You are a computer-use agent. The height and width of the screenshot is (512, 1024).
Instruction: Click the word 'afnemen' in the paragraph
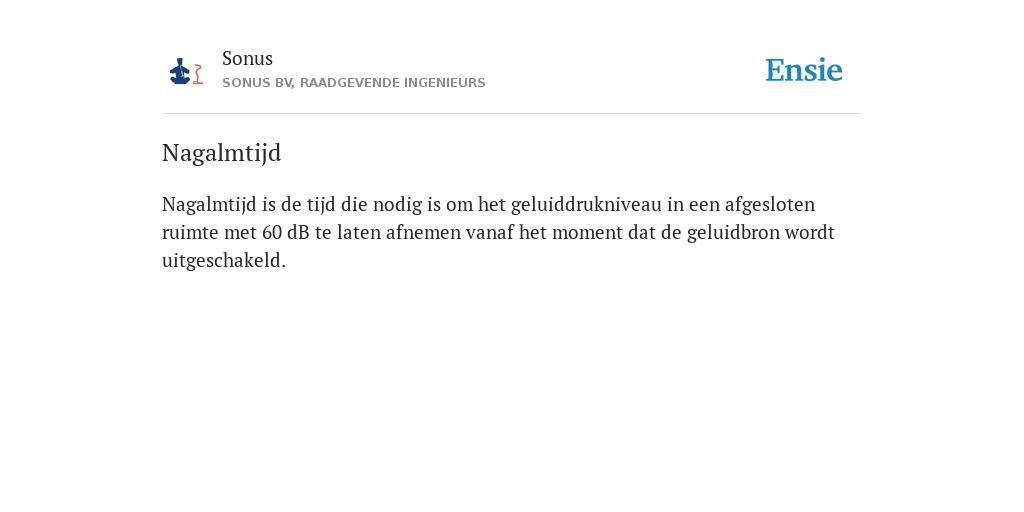click(423, 232)
